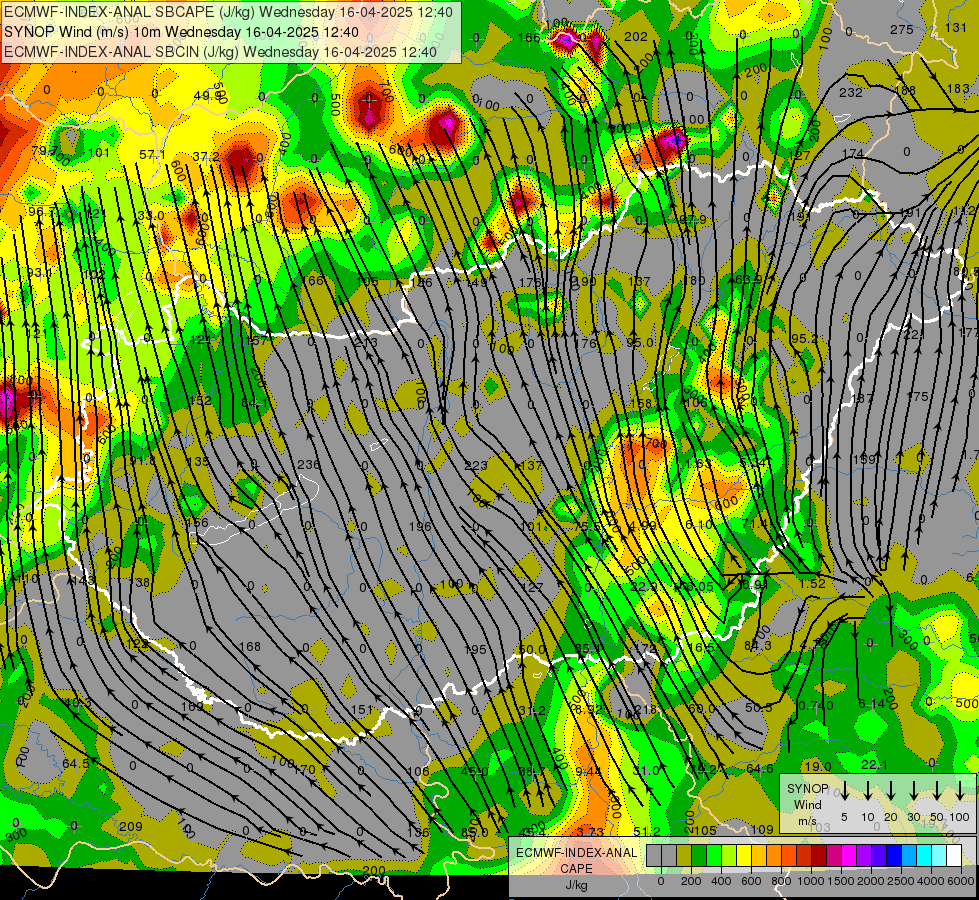Click the 57.1 station value
The image size is (979, 900).
coord(152,154)
